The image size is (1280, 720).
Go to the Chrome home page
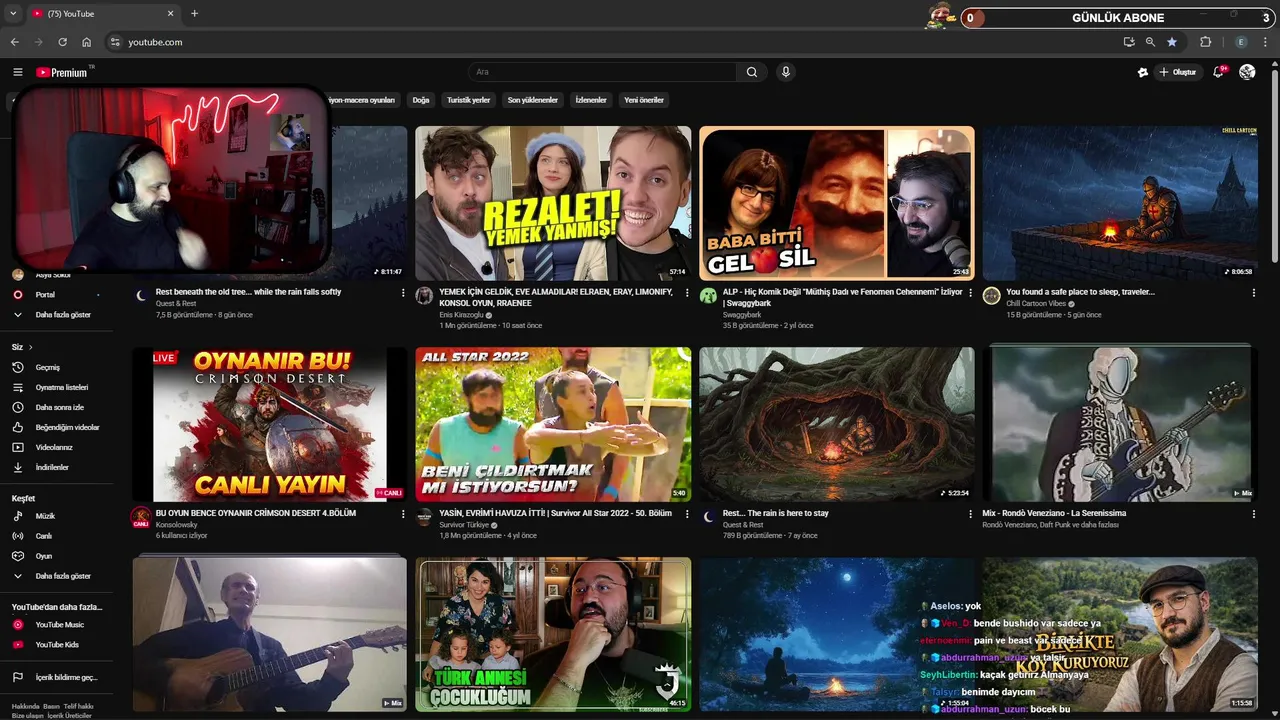coord(87,42)
